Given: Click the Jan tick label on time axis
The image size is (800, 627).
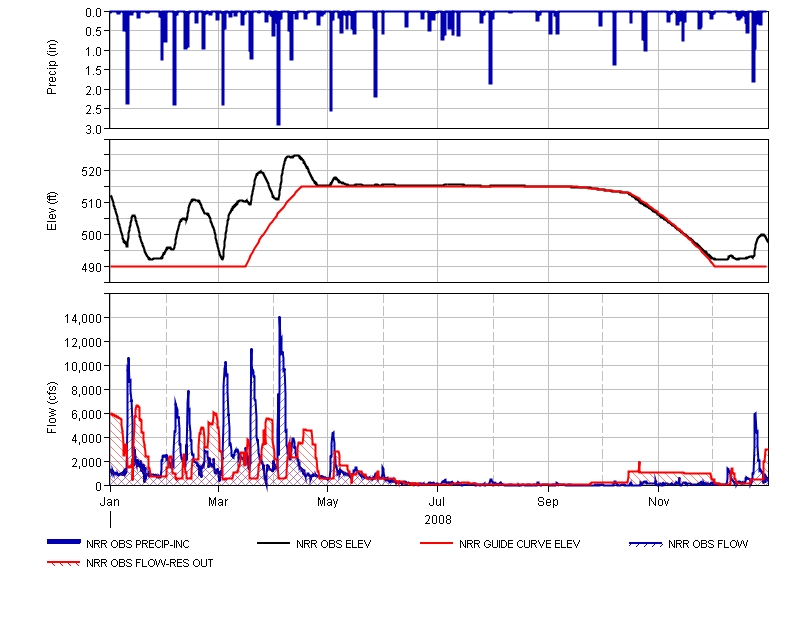Looking at the screenshot, I should (x=110, y=502).
